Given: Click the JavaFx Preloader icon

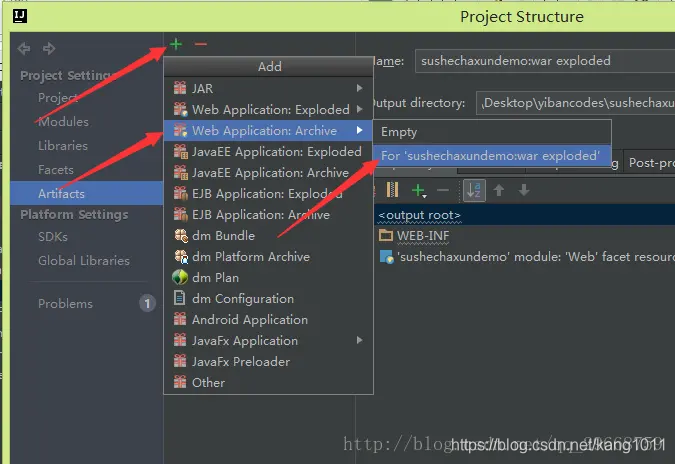Looking at the screenshot, I should (x=180, y=361).
